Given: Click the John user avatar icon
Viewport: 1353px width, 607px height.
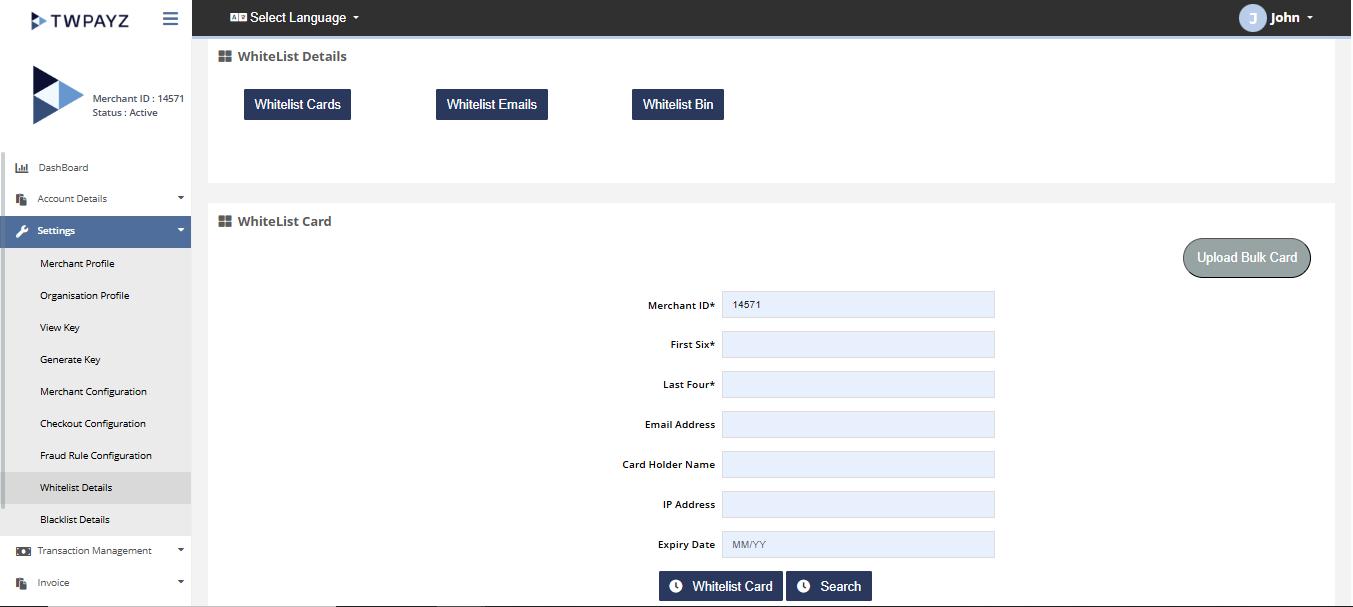Looking at the screenshot, I should pos(1252,18).
